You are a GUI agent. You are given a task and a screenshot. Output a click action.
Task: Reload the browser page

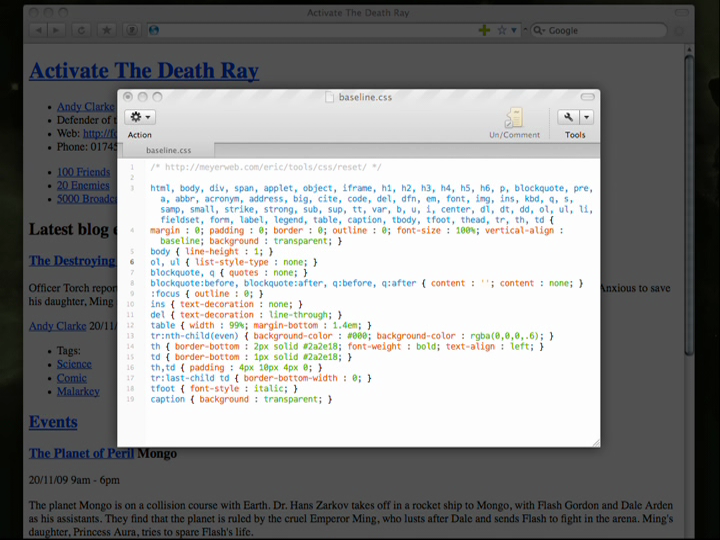(x=81, y=30)
